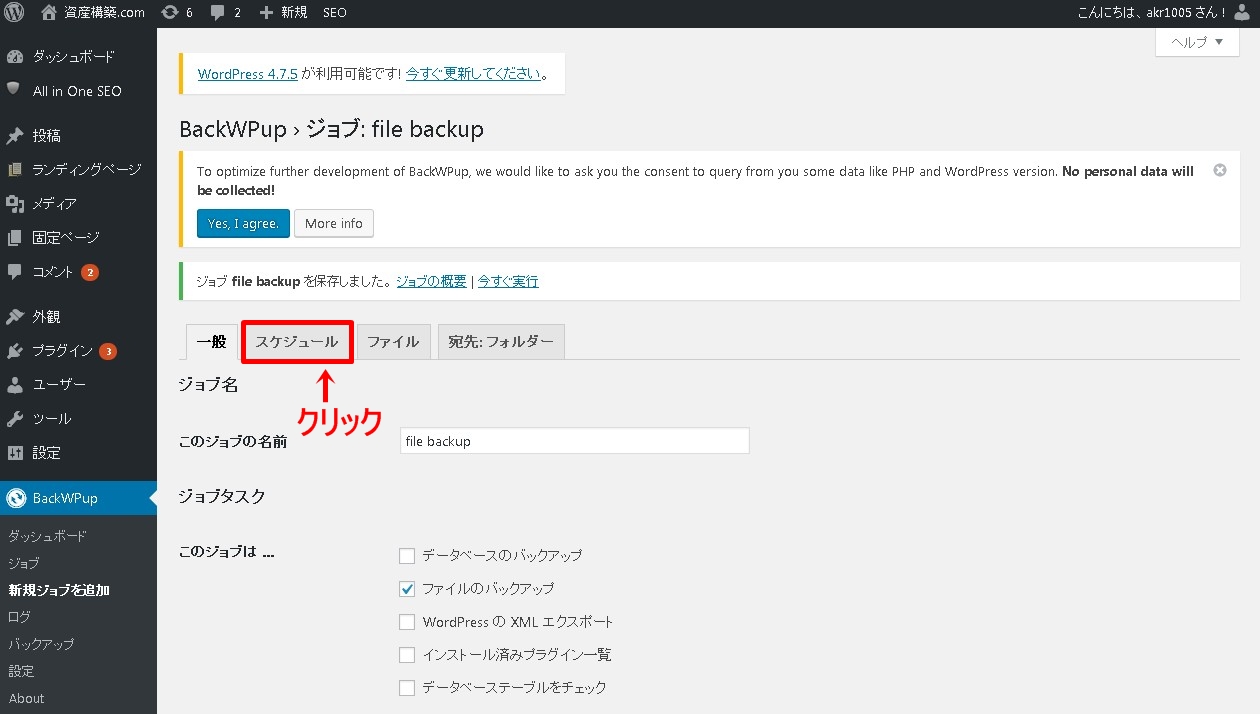This screenshot has height=714, width=1260.
Task: Click the 今すぐ実行 link
Action: tap(508, 281)
